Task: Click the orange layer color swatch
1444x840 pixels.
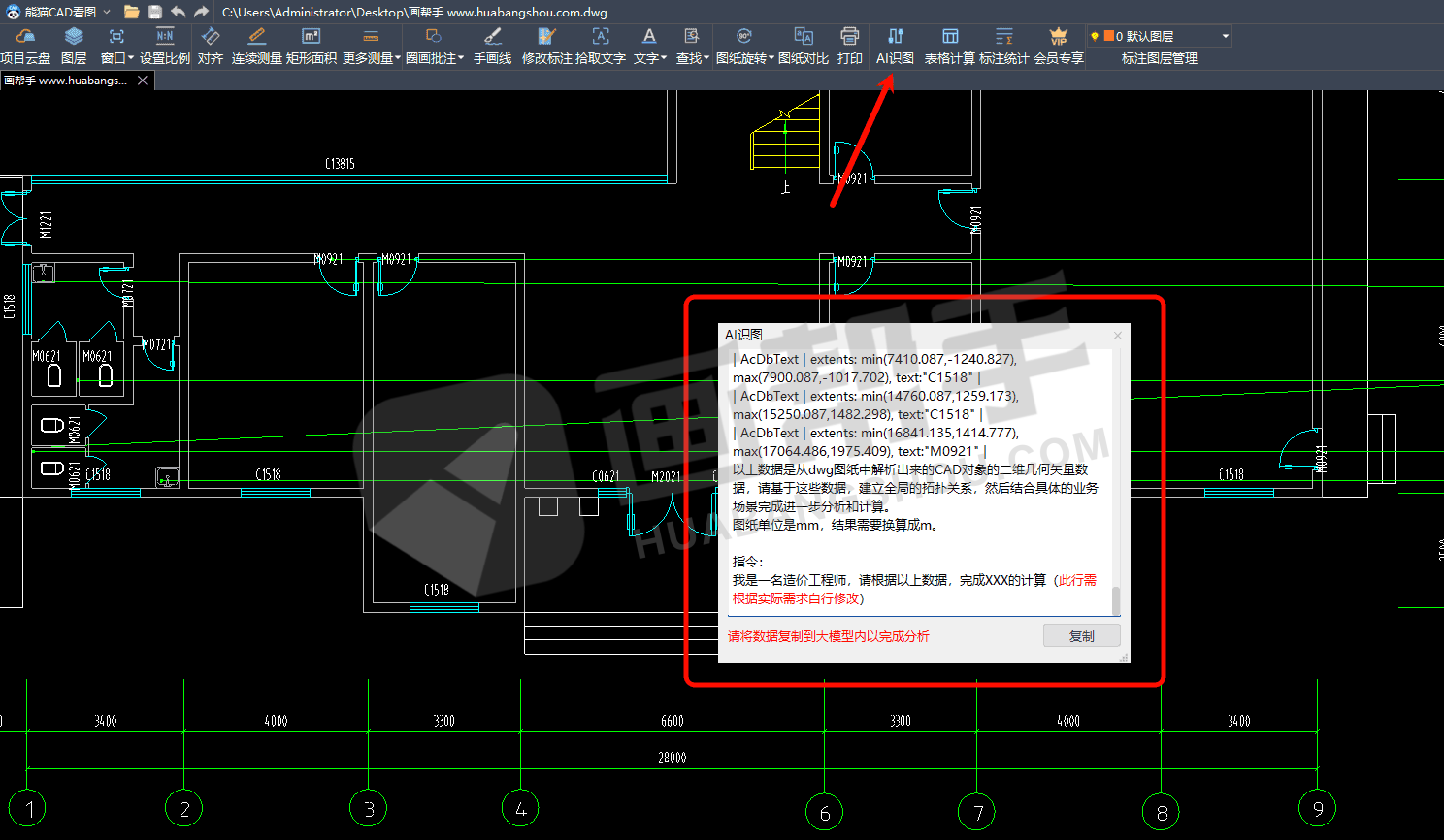Action: pyautogui.click(x=1108, y=36)
